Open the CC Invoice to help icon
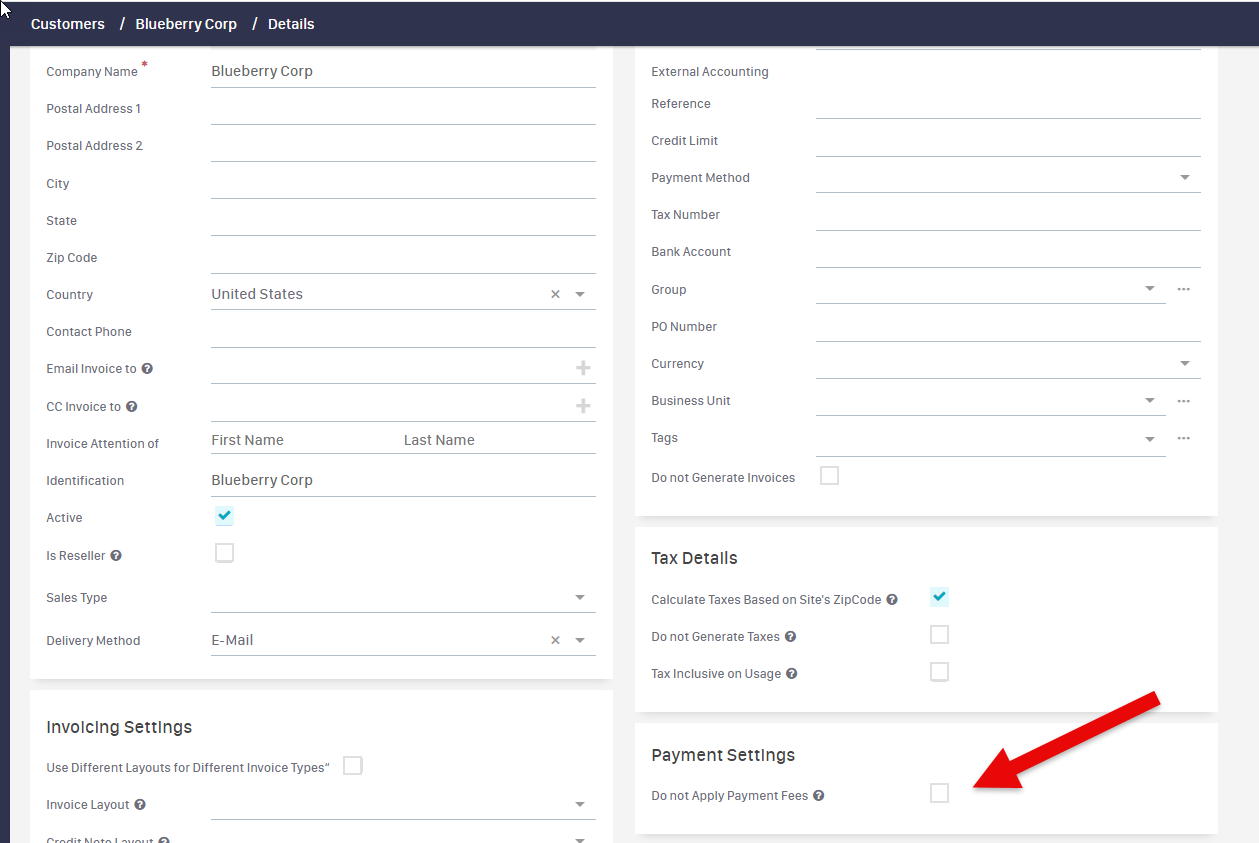The image size is (1259, 843). tap(132, 407)
